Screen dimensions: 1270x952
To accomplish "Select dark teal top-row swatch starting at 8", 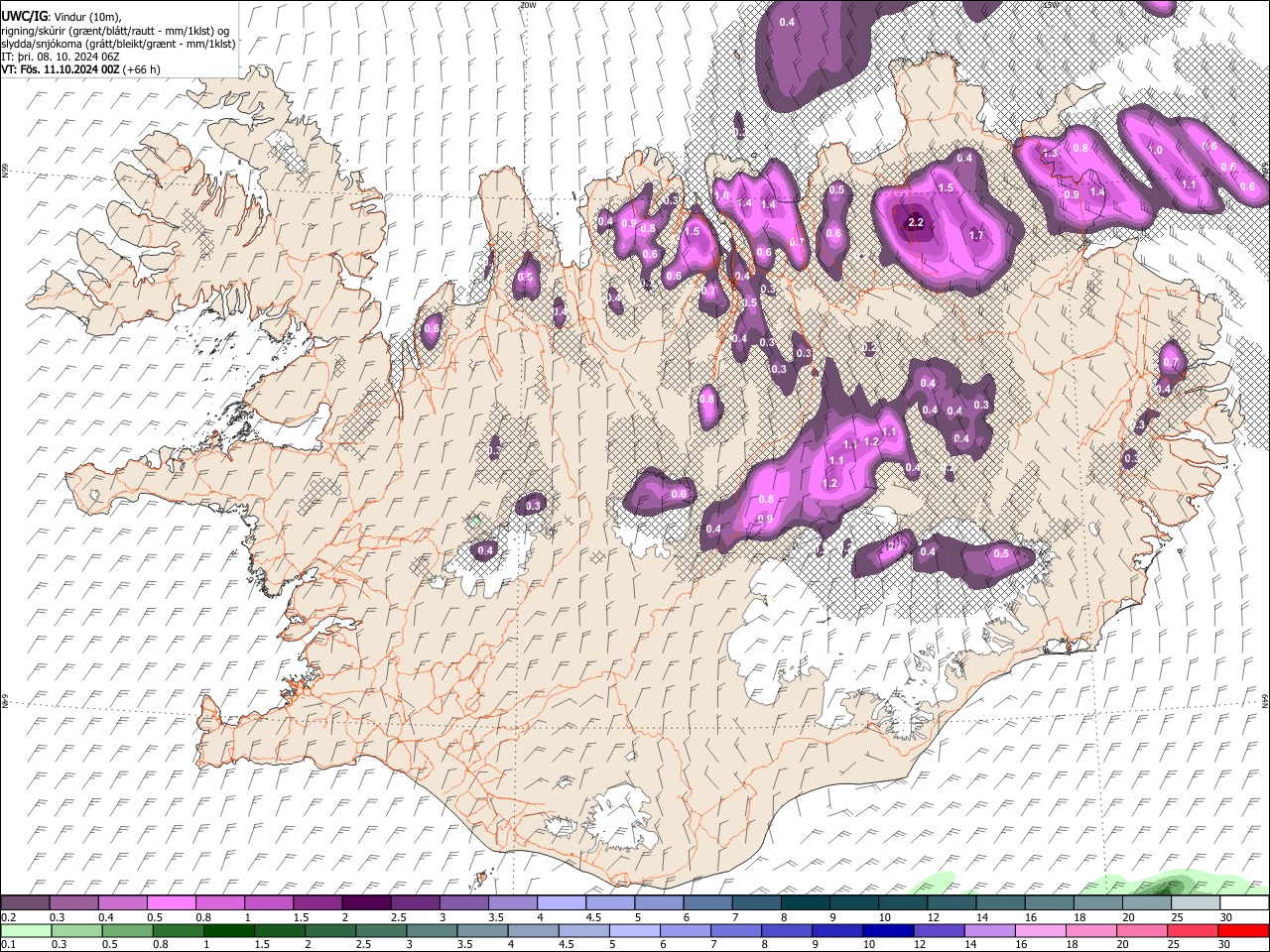I will click(x=804, y=903).
